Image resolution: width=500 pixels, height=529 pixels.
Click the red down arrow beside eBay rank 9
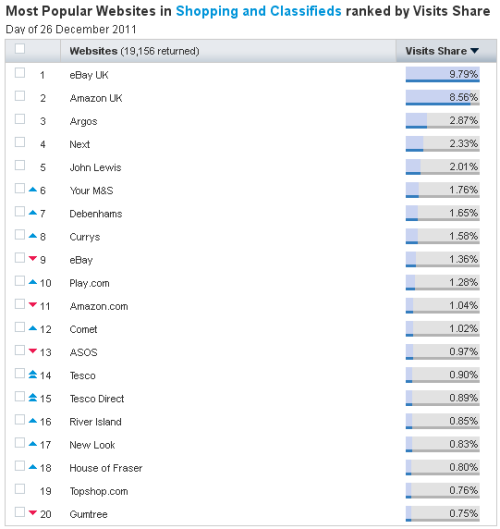(x=33, y=259)
